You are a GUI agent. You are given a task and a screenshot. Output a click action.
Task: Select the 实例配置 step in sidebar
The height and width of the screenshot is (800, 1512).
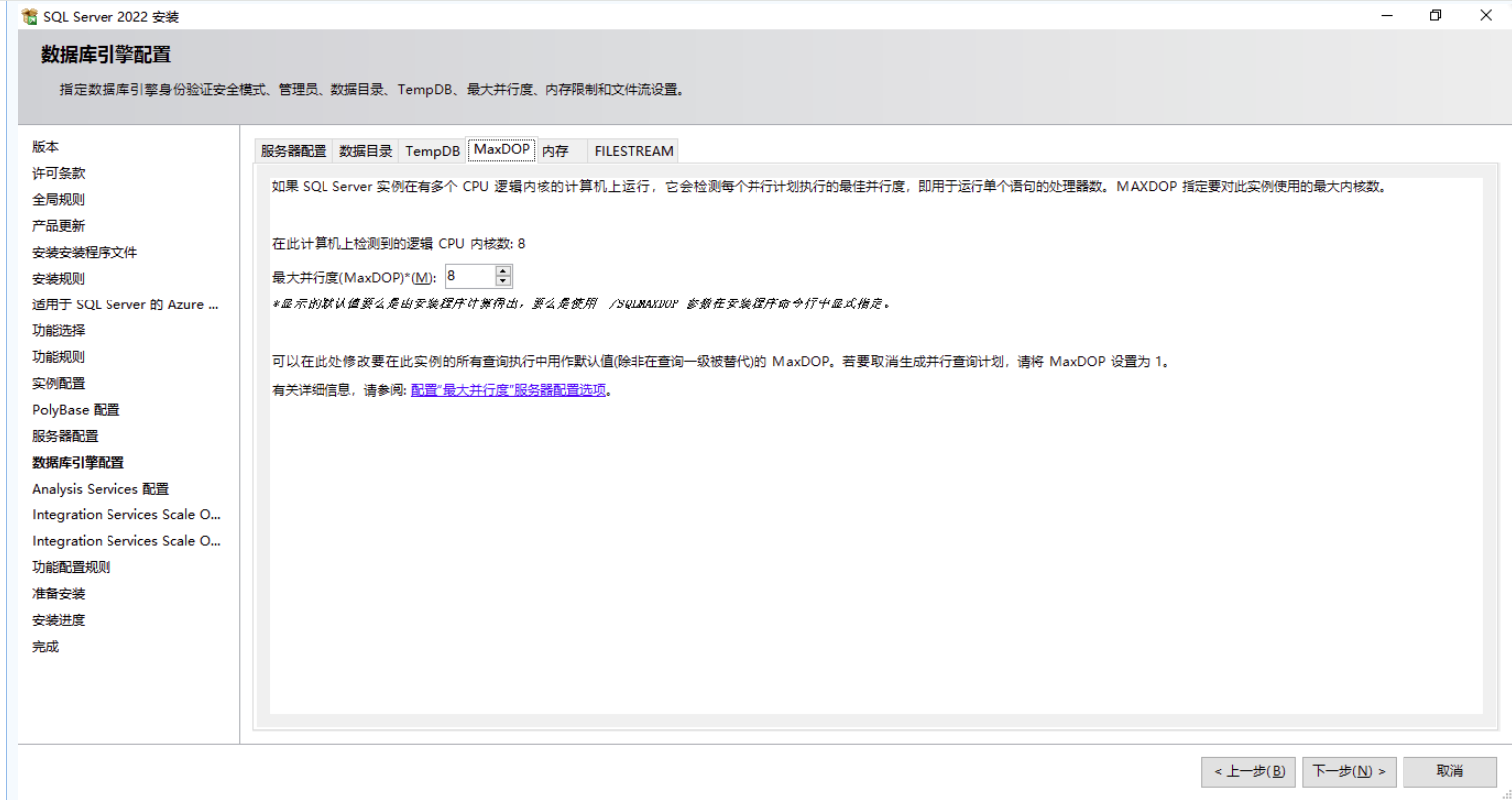pos(59,383)
